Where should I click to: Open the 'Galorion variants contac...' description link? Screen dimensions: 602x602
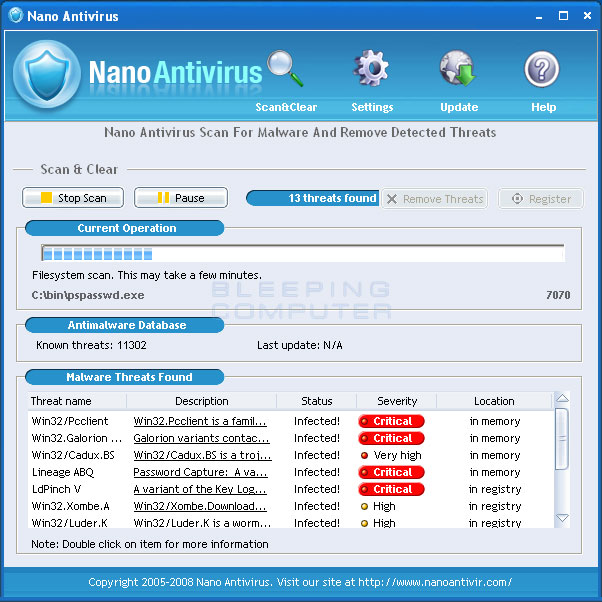[202, 438]
